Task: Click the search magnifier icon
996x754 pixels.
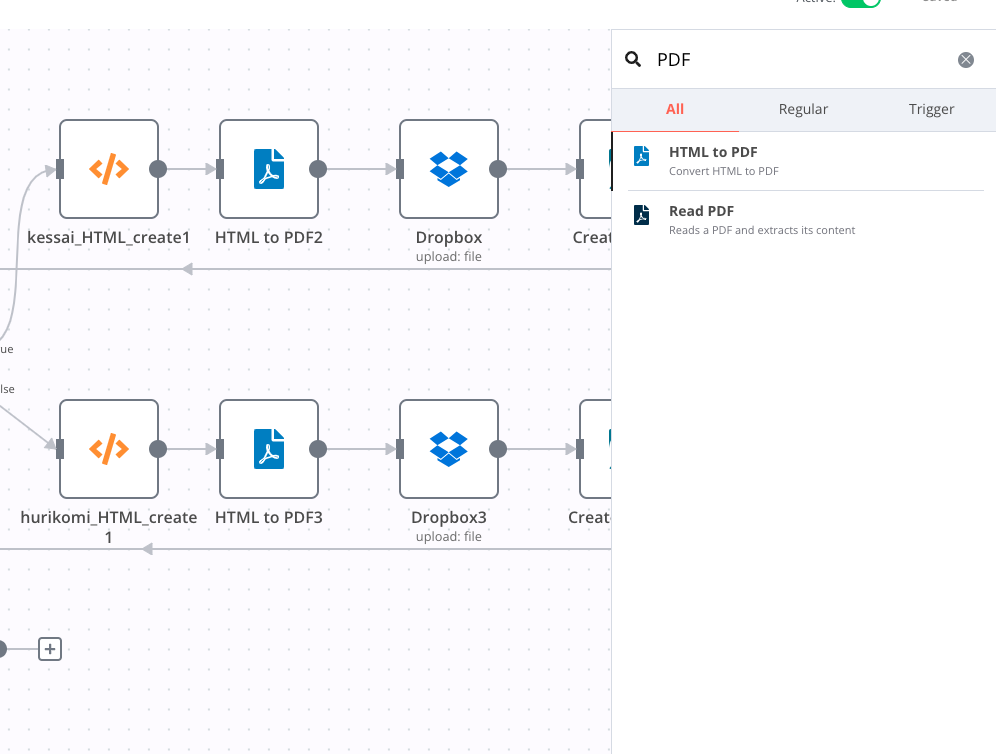Action: click(x=633, y=60)
